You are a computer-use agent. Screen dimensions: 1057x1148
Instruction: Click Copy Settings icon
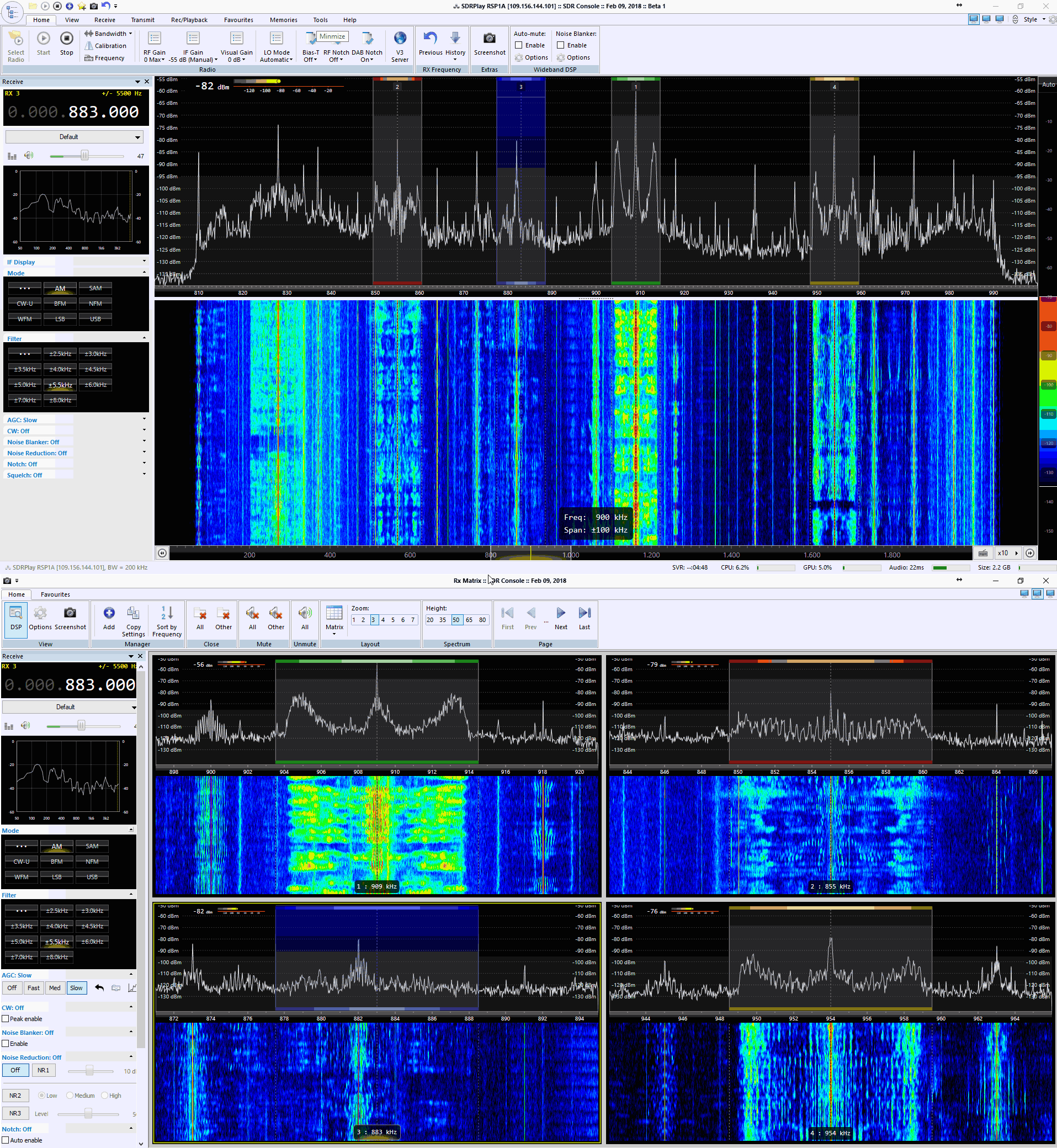133,614
